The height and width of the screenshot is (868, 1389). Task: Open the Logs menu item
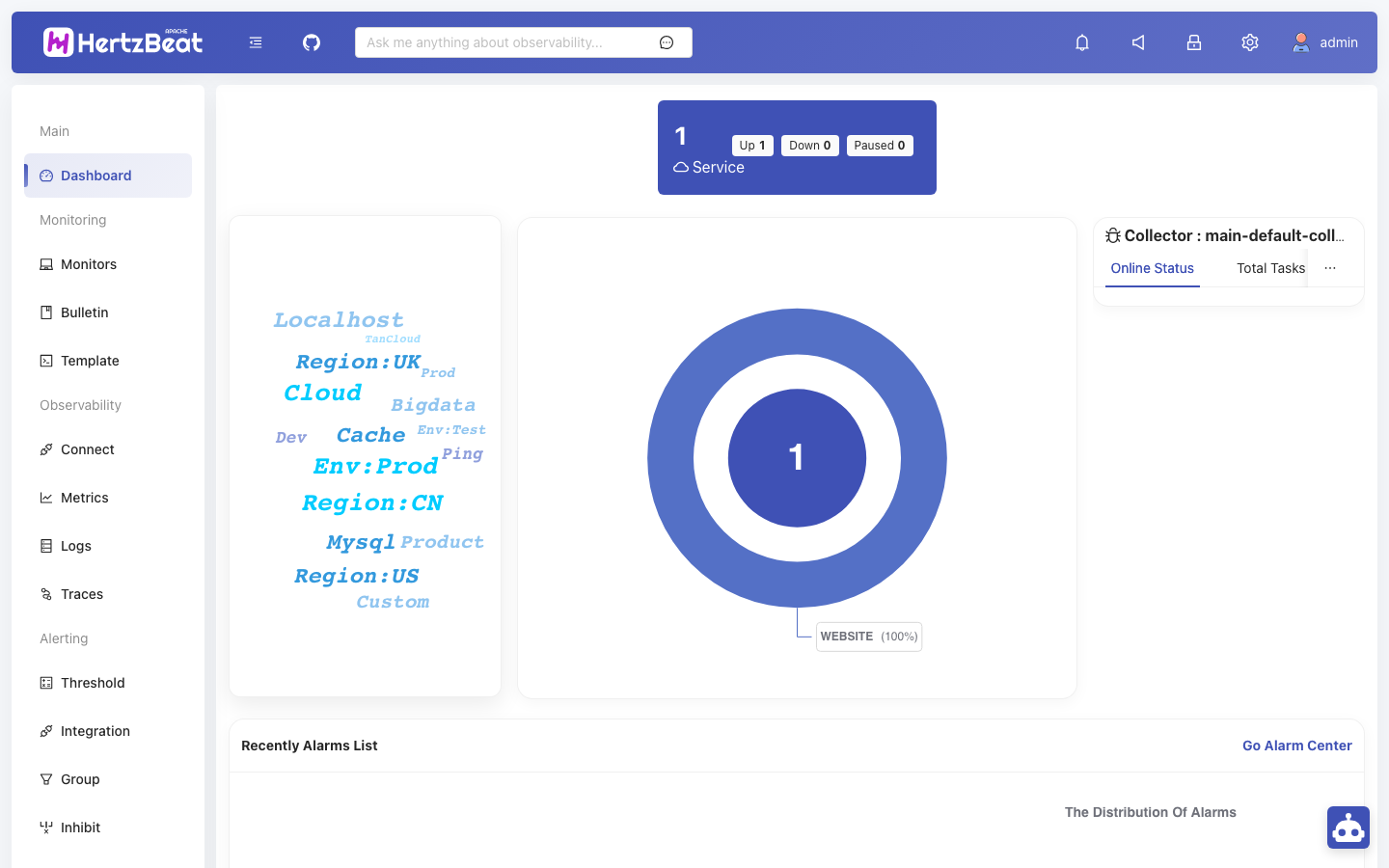108,546
